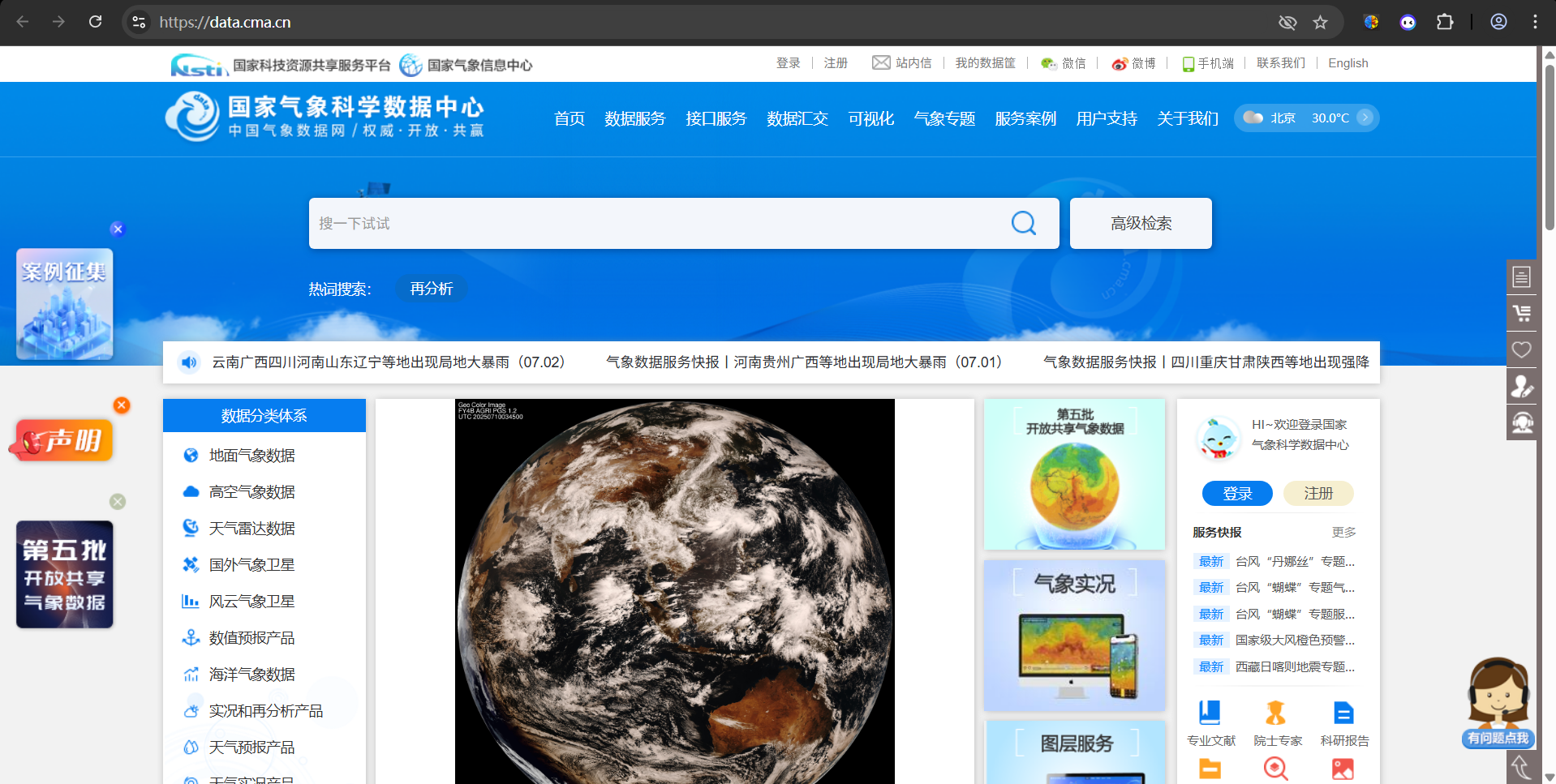Viewport: 1556px width, 784px height.
Task: Open the 数据汇交 nav item
Action: pyautogui.click(x=797, y=118)
